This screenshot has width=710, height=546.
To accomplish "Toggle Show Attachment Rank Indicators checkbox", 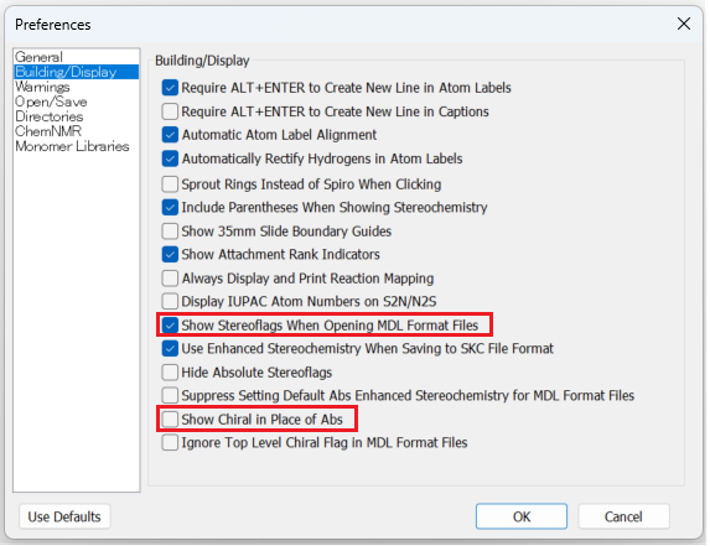I will point(170,255).
